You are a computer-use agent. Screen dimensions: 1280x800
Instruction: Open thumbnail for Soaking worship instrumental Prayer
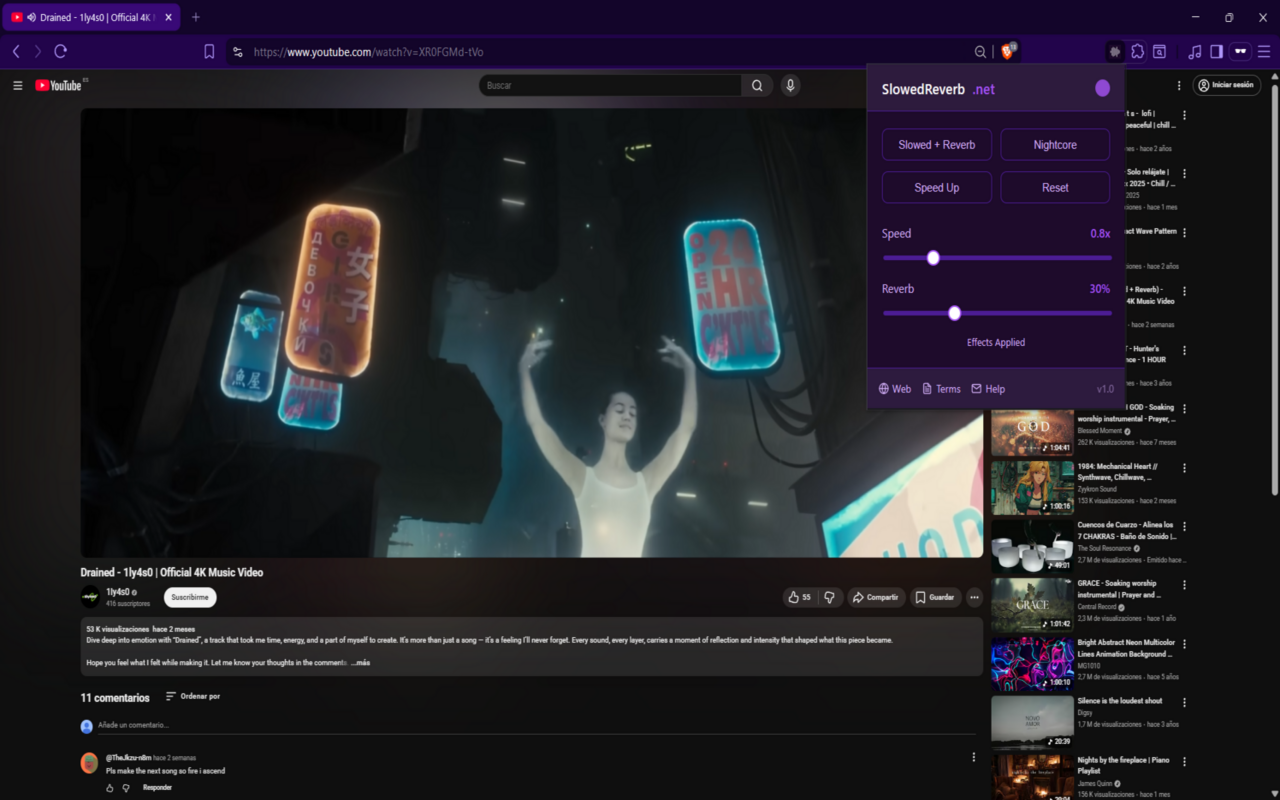coord(1032,428)
